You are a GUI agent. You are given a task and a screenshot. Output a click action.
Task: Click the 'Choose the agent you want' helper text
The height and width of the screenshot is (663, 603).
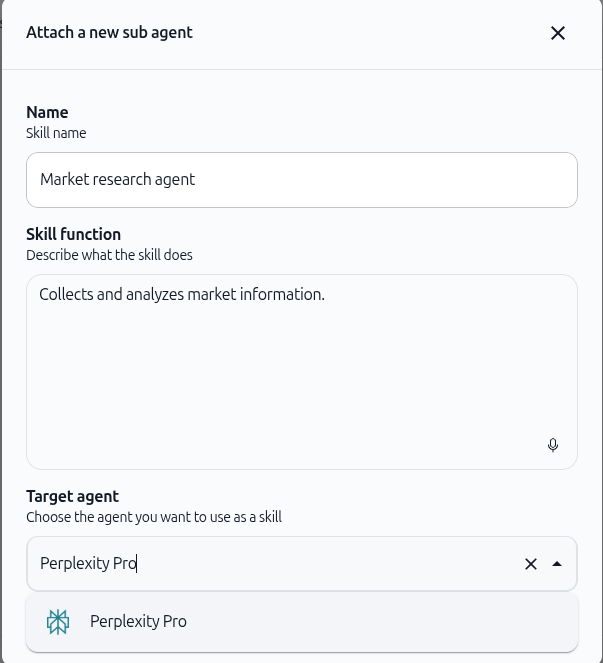click(x=154, y=517)
